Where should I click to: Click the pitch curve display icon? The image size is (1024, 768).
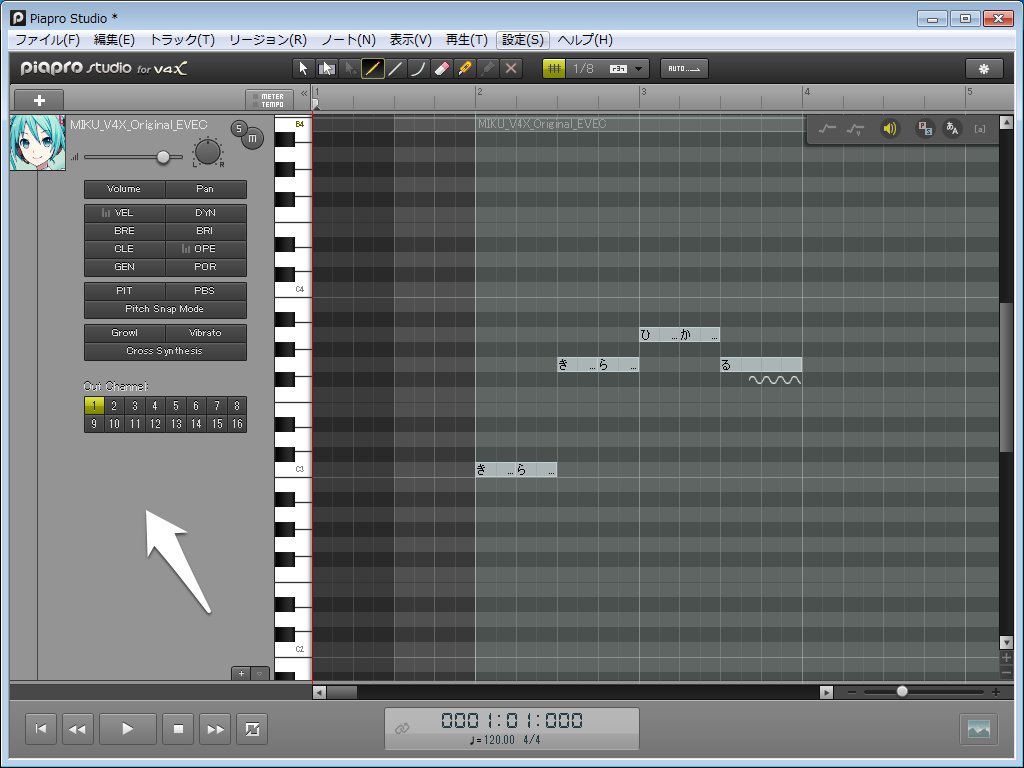tap(827, 129)
